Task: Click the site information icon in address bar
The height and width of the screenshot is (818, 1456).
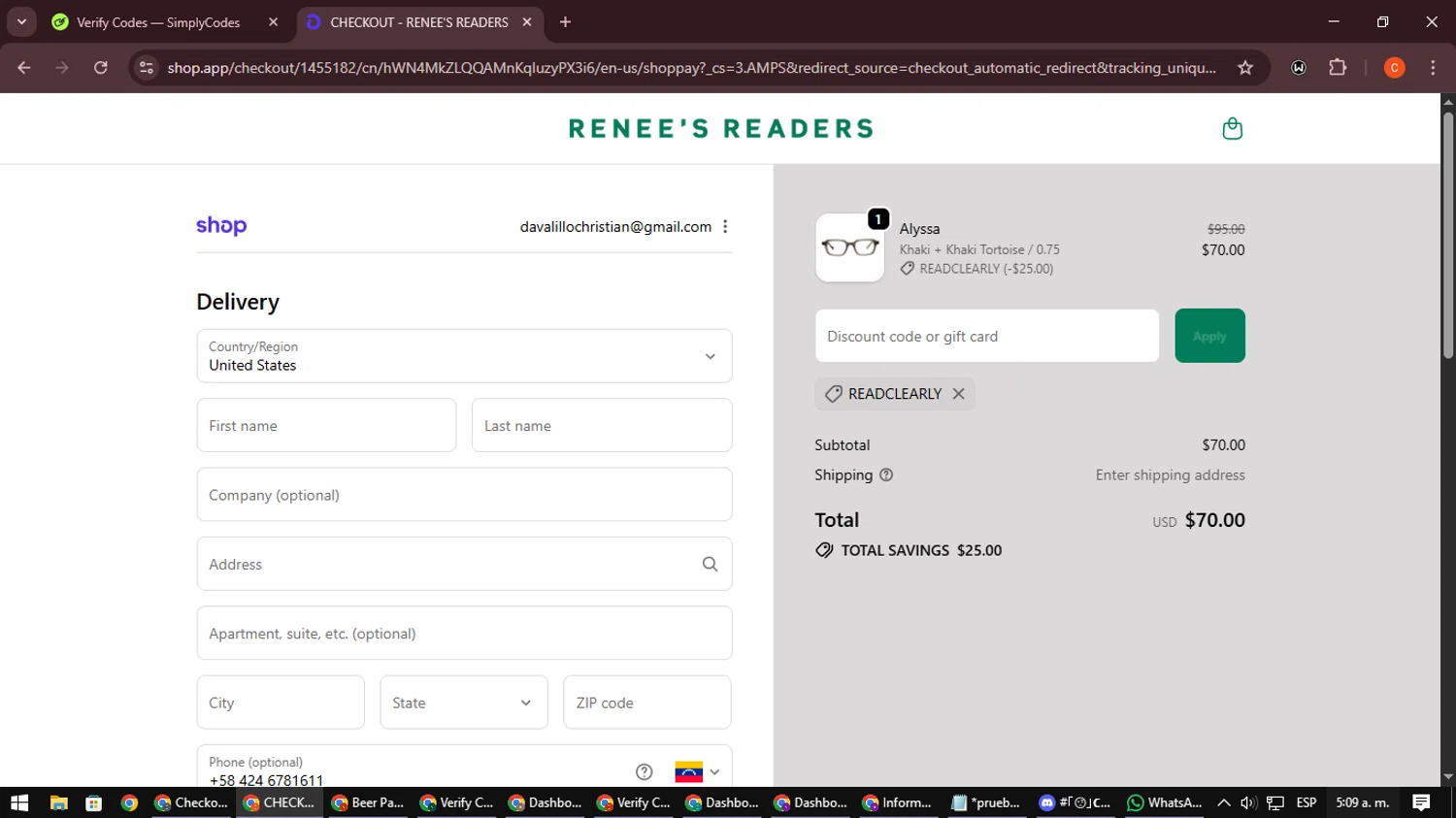Action: pos(147,68)
